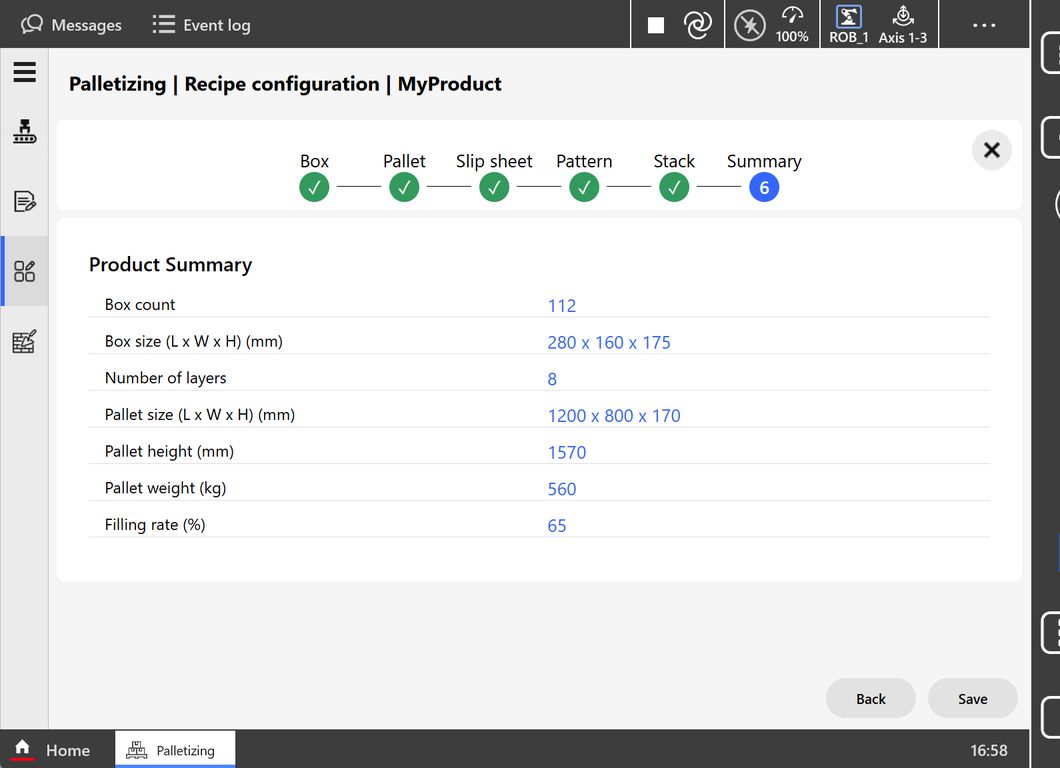Open Messages panel

coord(71,25)
